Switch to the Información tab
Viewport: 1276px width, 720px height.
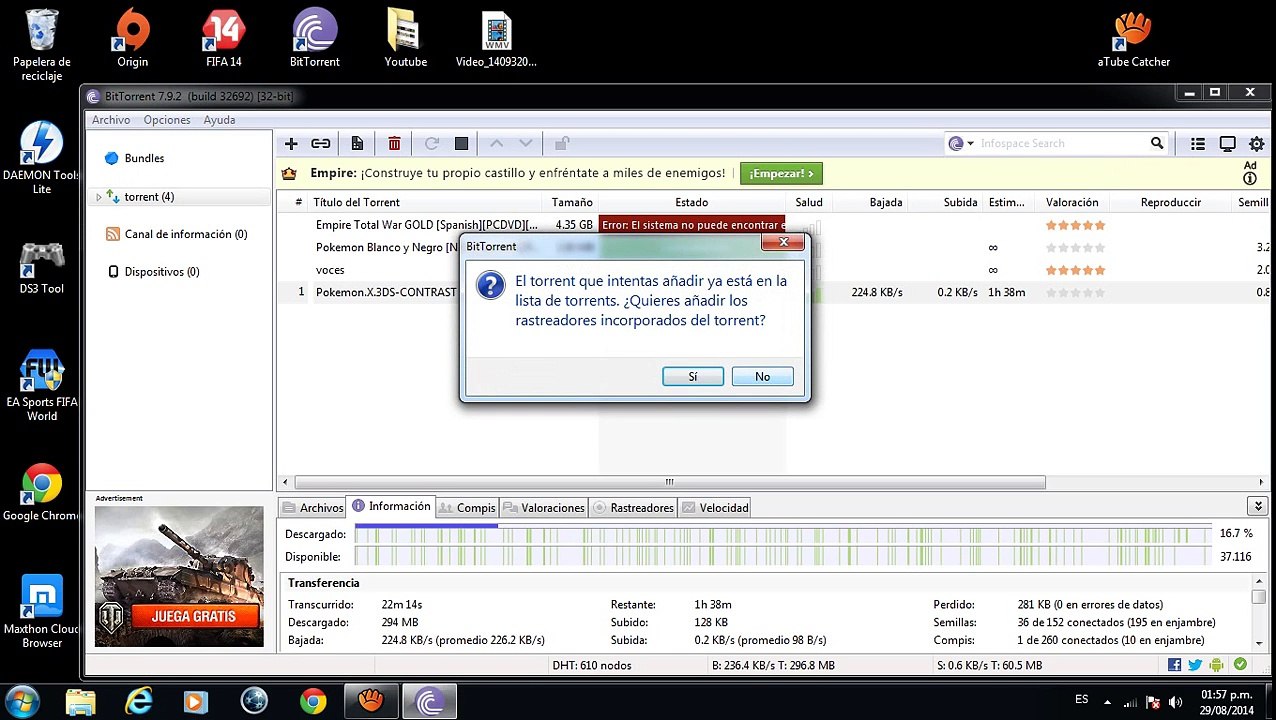(x=391, y=506)
